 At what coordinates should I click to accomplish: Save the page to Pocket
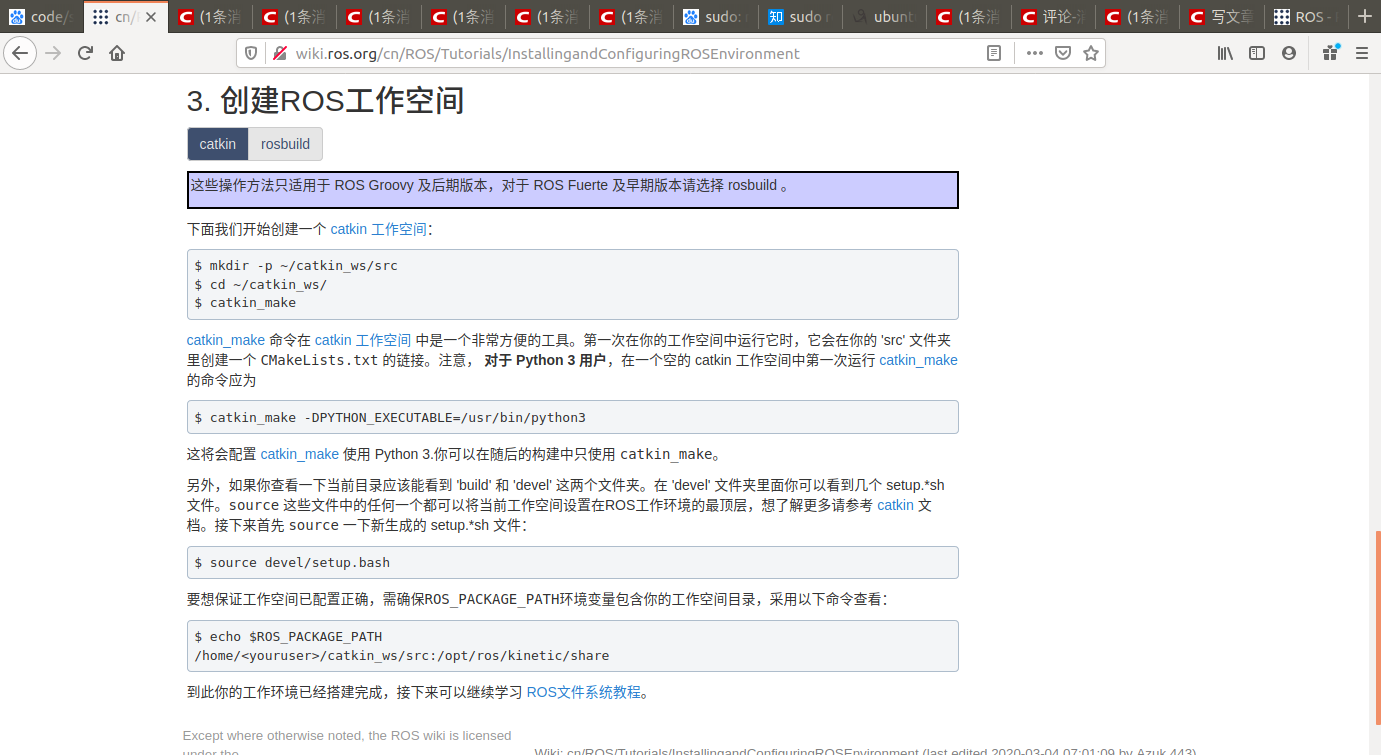tap(1062, 53)
